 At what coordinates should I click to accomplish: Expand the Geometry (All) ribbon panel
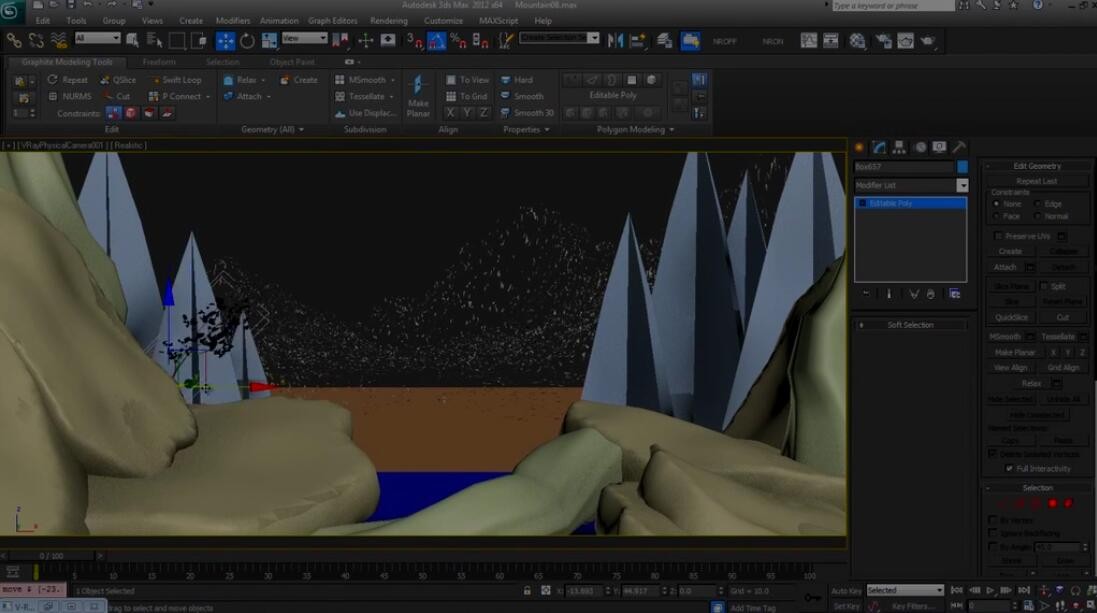[272, 129]
